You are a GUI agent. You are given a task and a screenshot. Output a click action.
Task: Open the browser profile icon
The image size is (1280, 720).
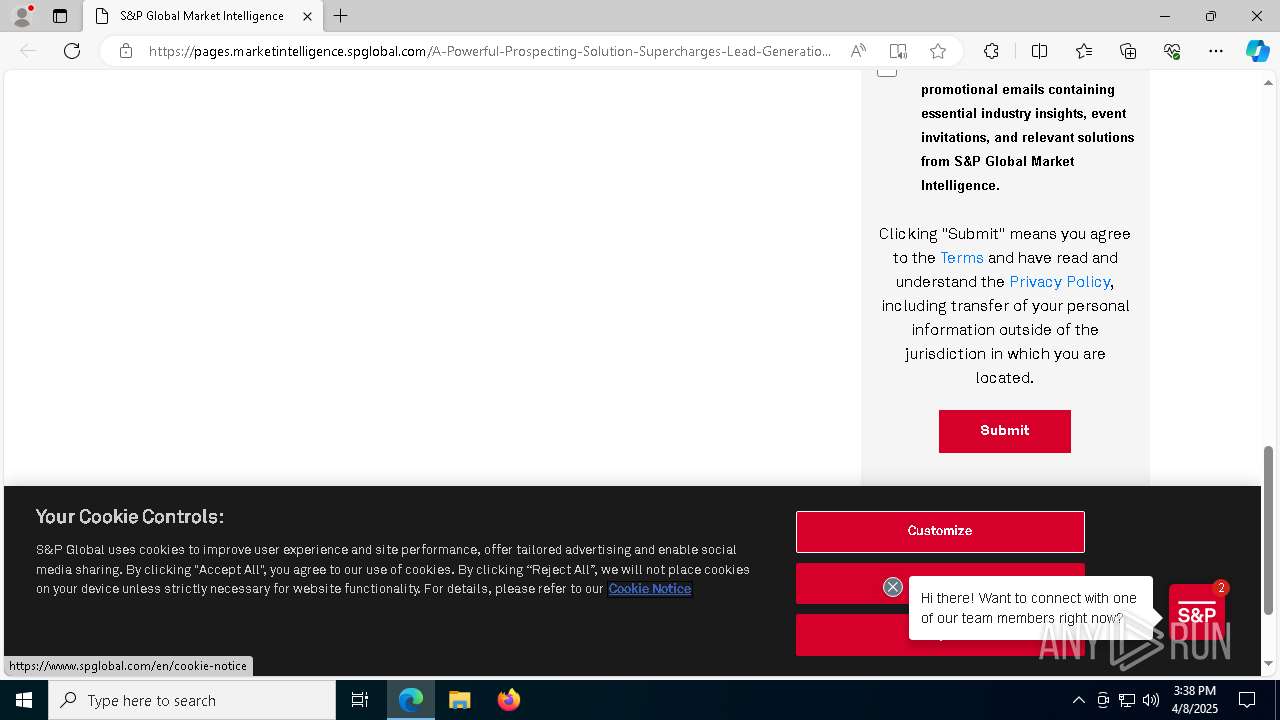pyautogui.click(x=22, y=16)
